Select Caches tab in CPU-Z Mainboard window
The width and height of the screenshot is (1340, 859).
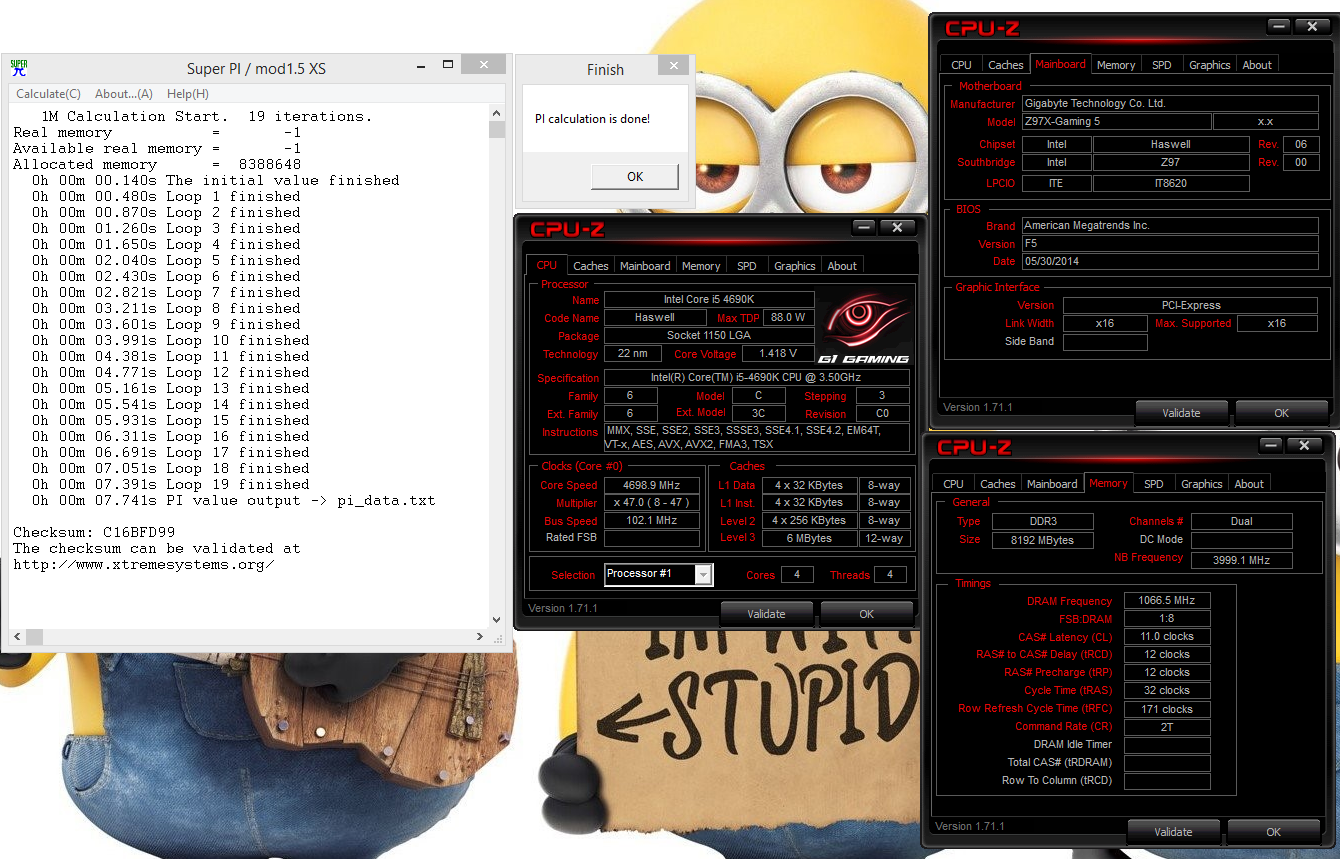pos(1005,65)
